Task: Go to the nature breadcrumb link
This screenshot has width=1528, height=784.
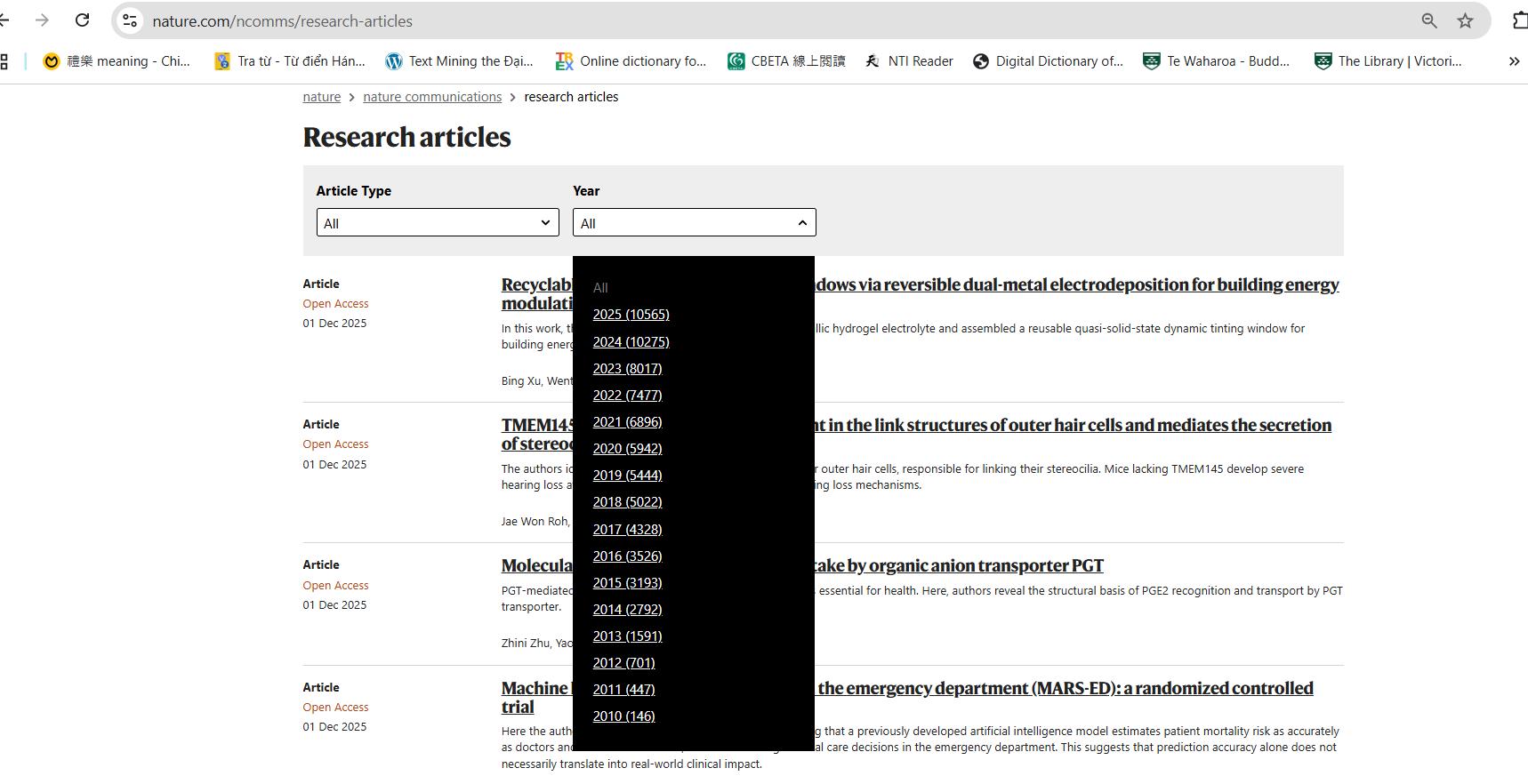Action: coord(321,97)
